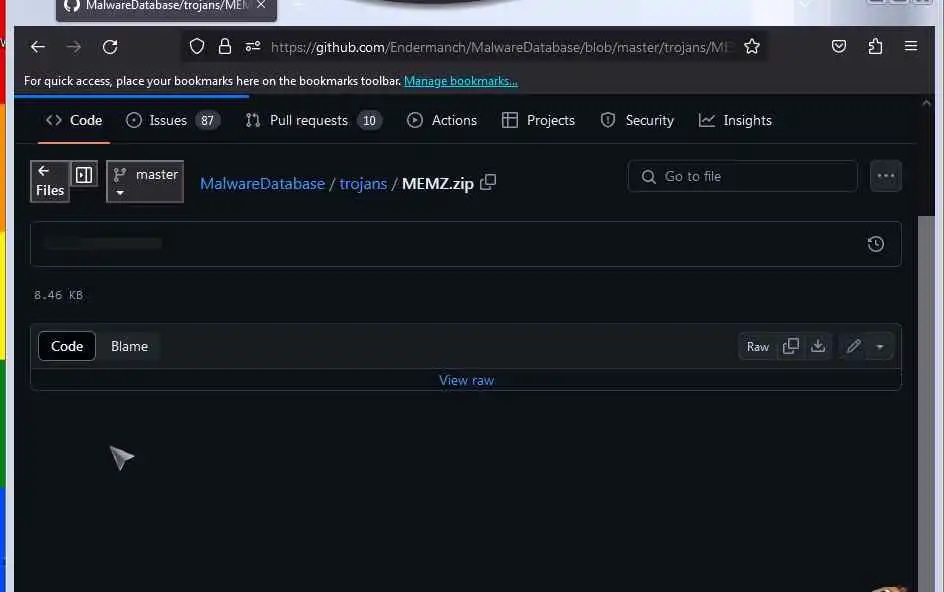Toggle the file tree side panel icon
The height and width of the screenshot is (592, 944).
click(84, 175)
